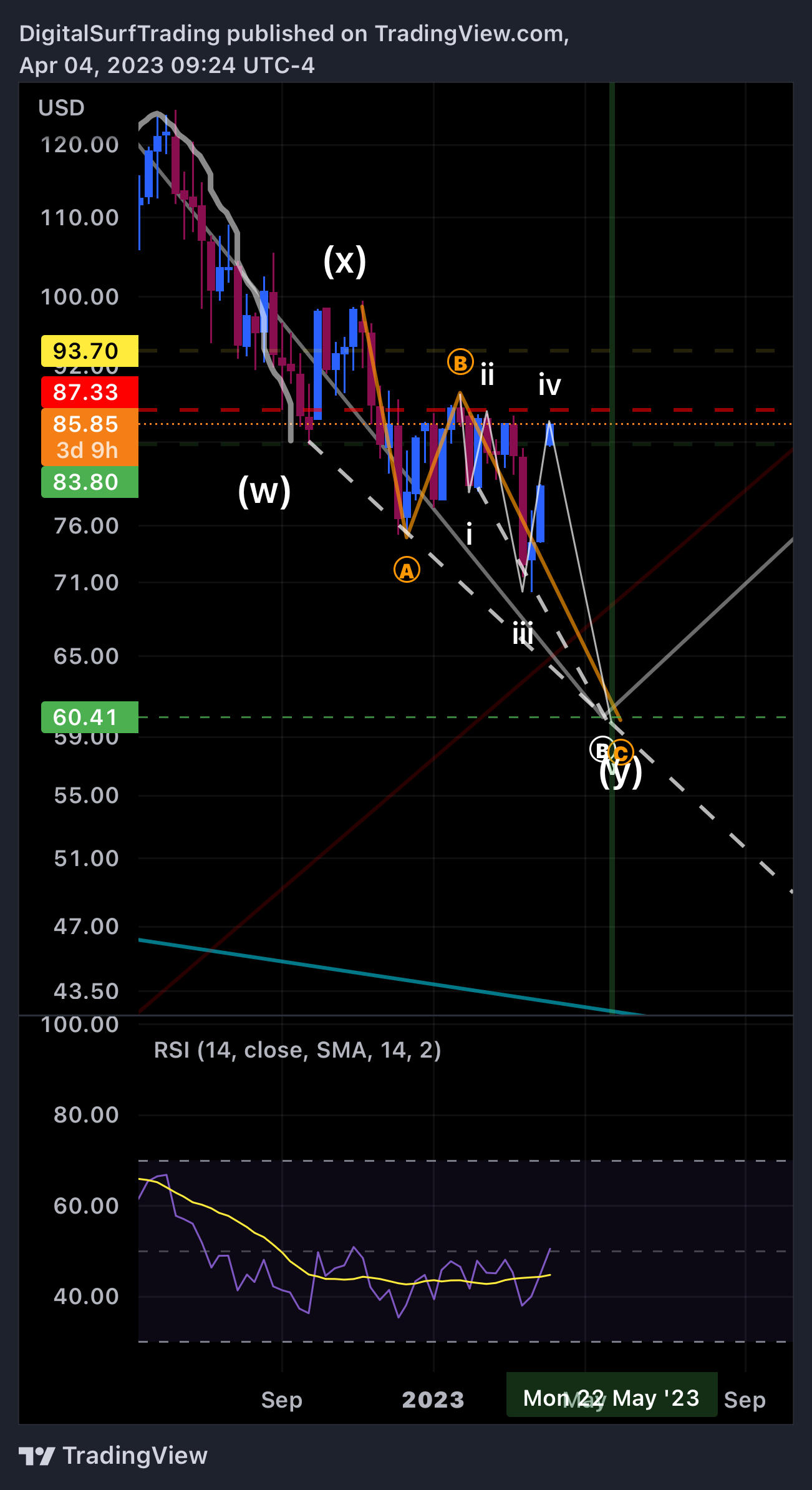Click the 43.50 price axis label

(86, 991)
